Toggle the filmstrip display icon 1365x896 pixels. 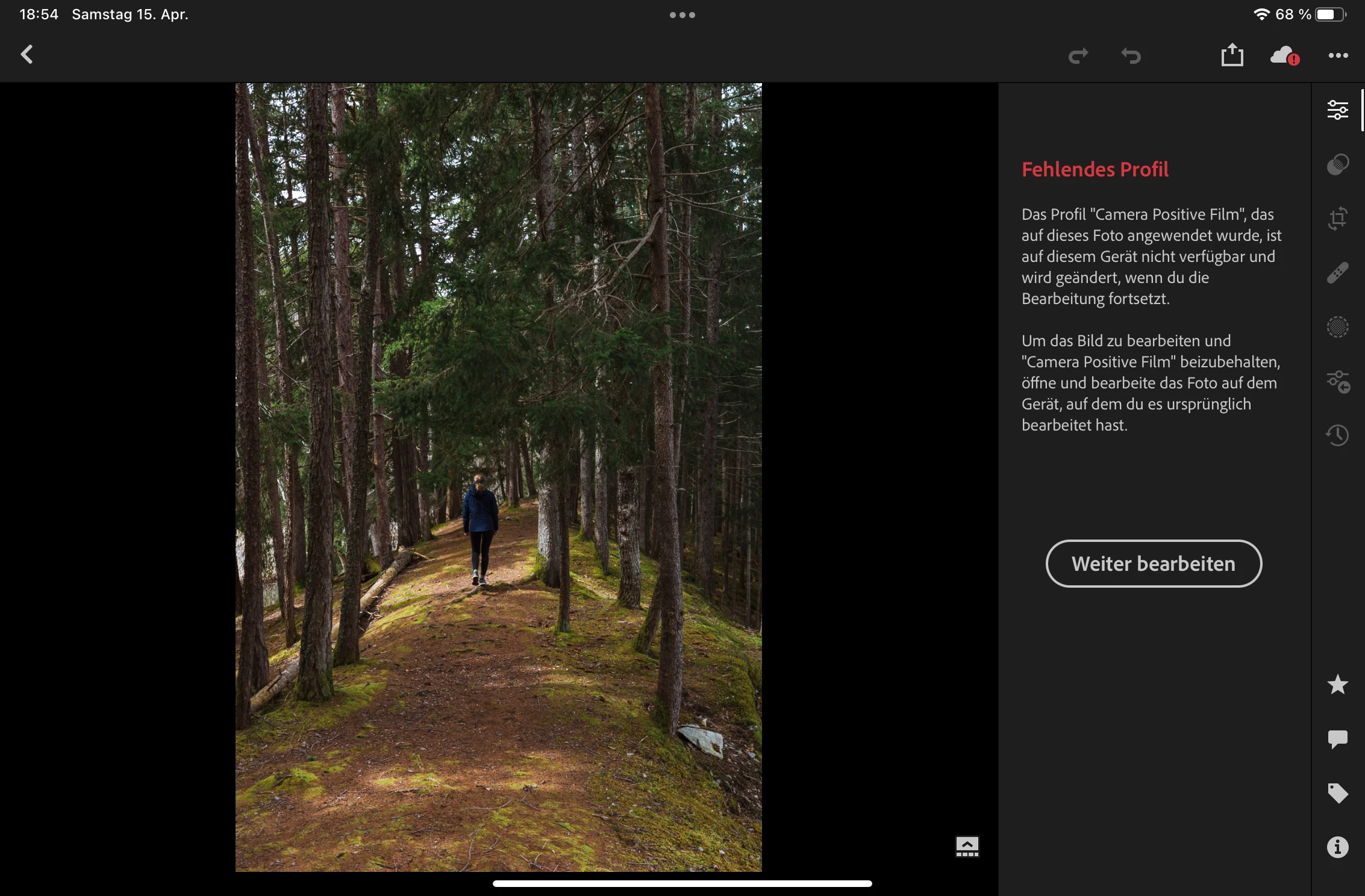coord(967,847)
